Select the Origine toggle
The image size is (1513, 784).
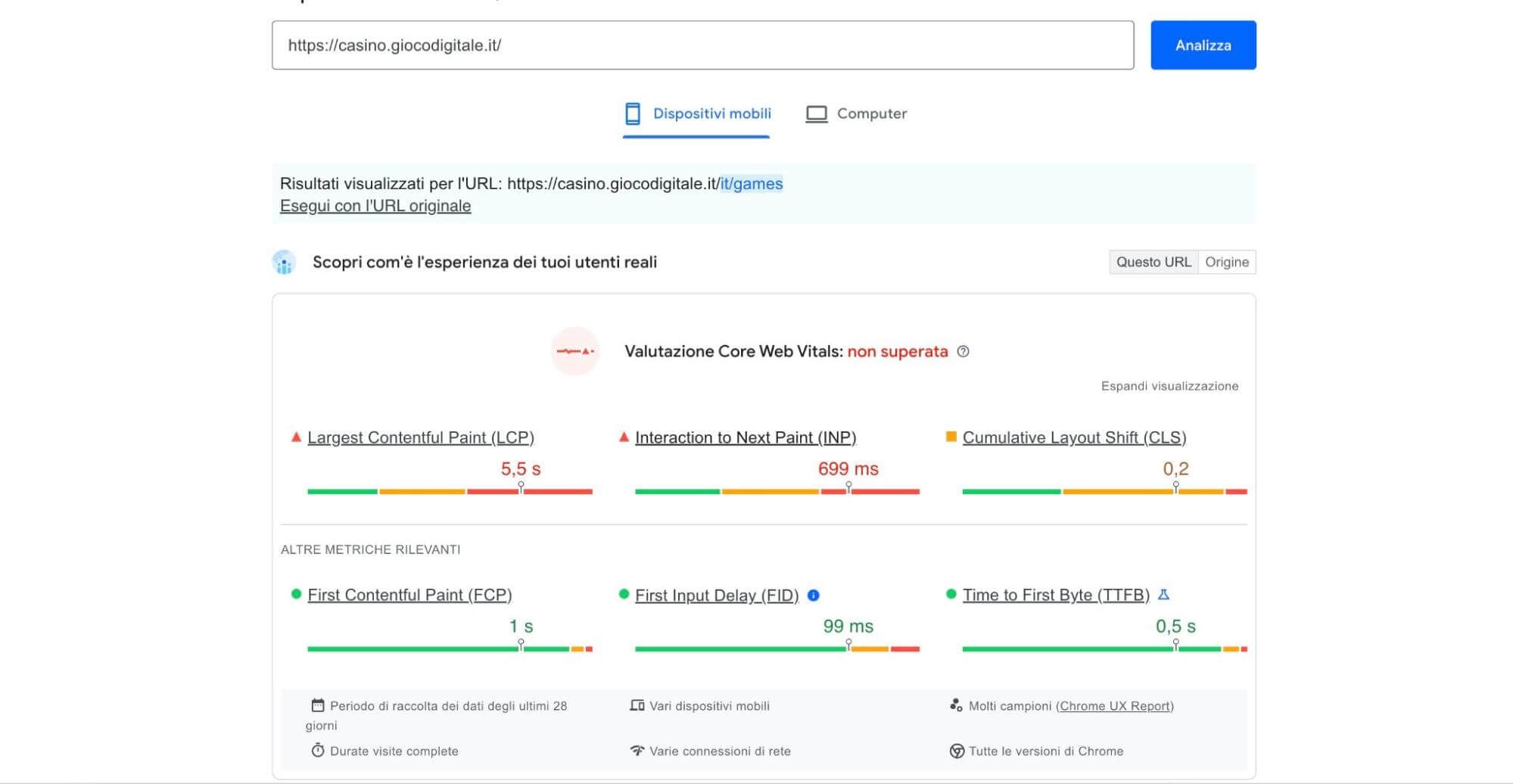1227,262
